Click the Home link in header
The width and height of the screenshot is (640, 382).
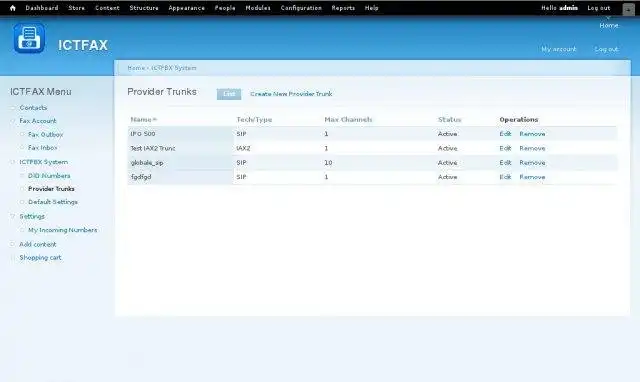click(609, 25)
